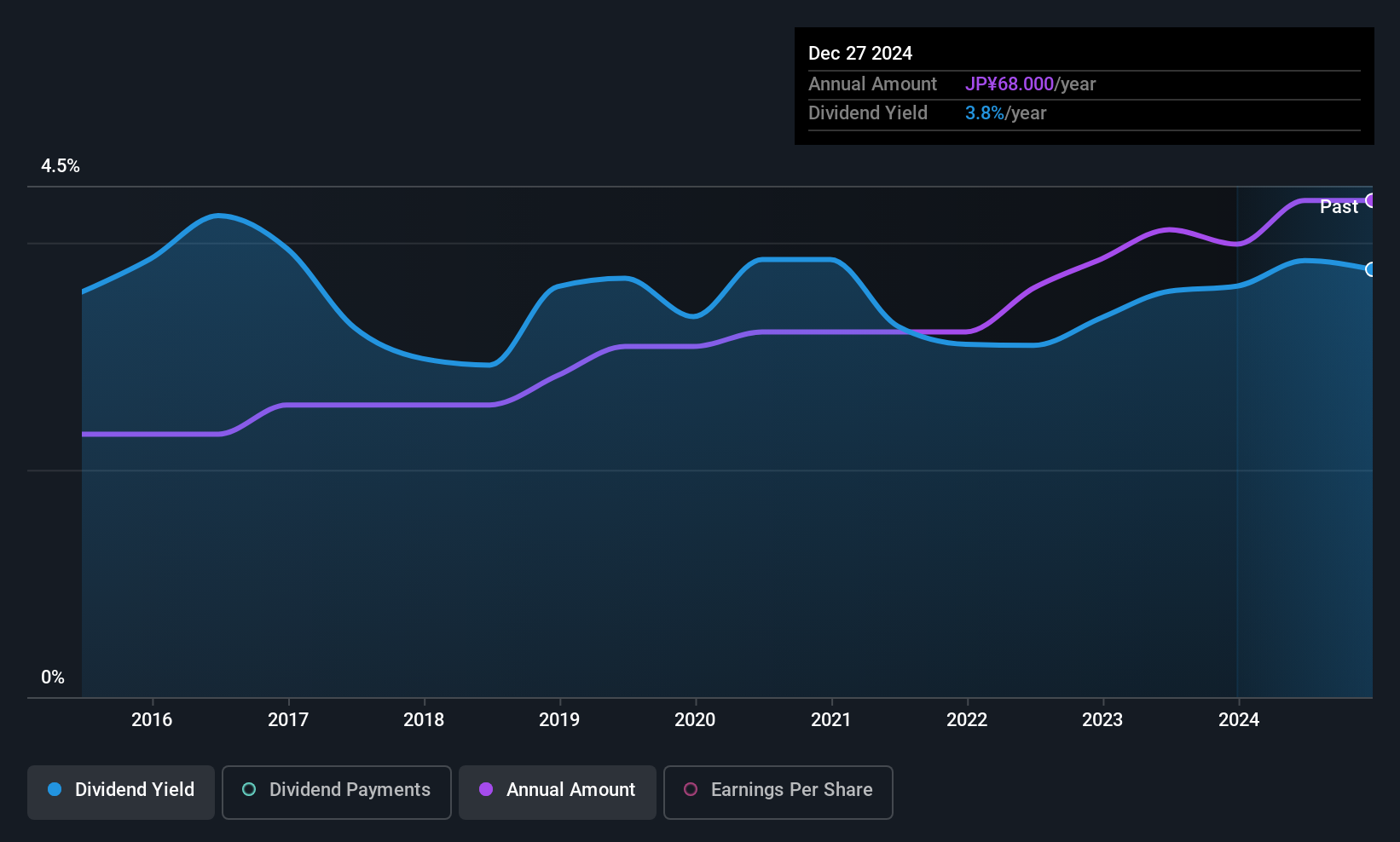Click the Dec 27 2024 tooltip date
Image resolution: width=1400 pixels, height=842 pixels.
pos(860,54)
